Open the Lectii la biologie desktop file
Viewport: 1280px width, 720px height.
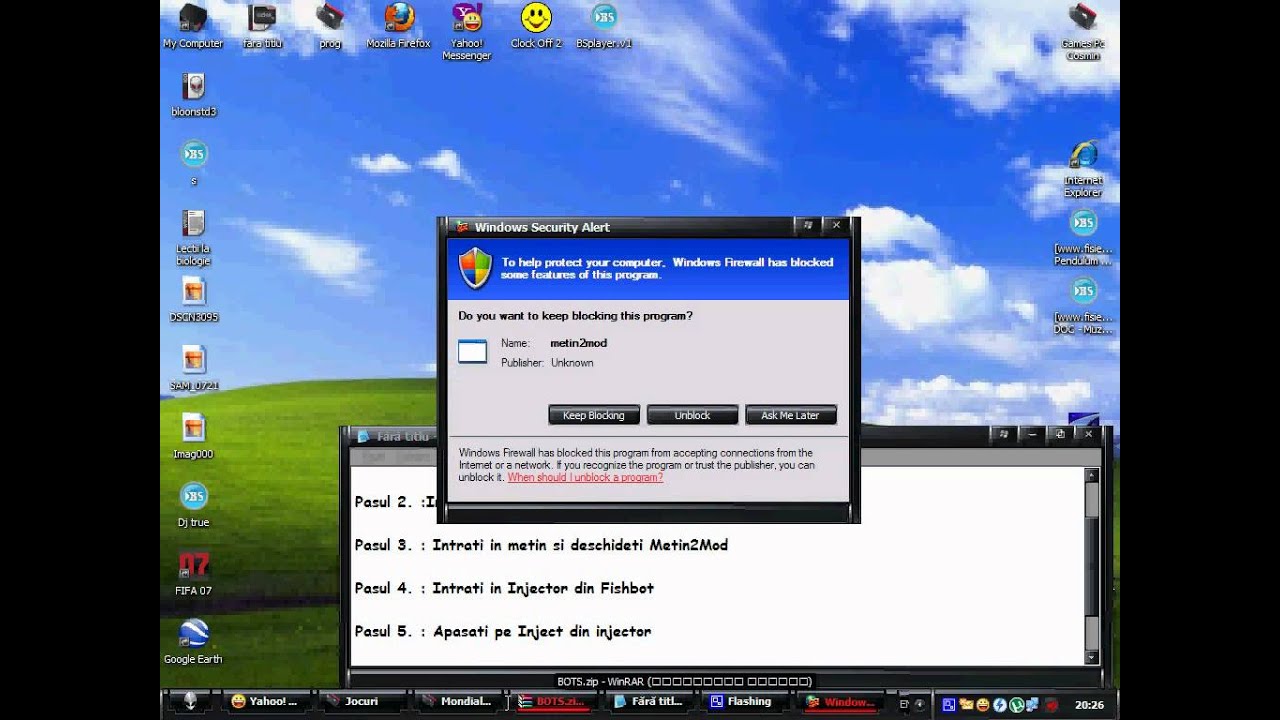pyautogui.click(x=193, y=225)
